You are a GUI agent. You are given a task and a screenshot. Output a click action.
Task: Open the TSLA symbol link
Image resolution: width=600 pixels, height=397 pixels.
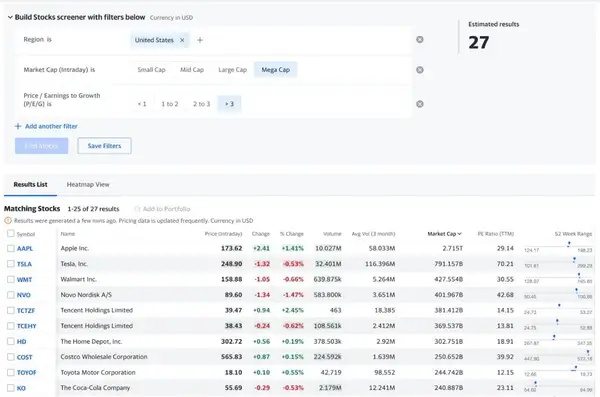[x=24, y=264]
